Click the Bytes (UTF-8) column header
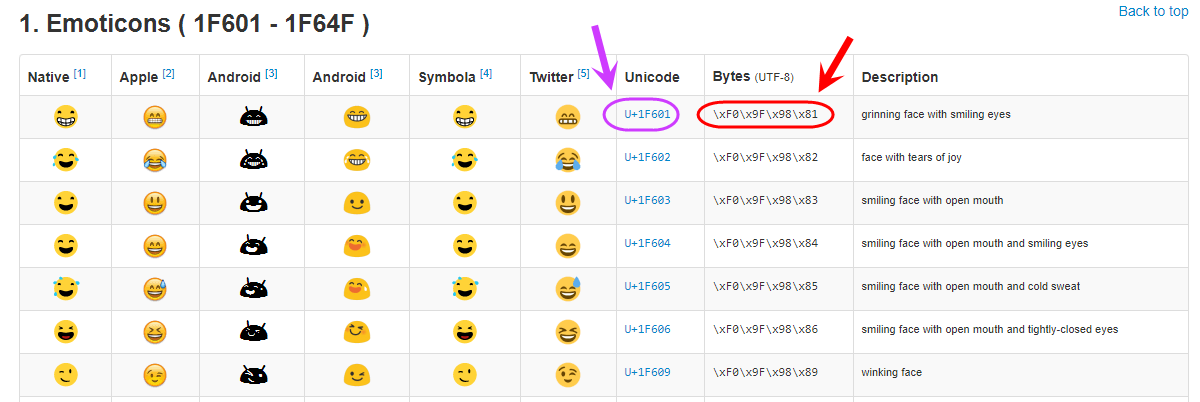 pos(753,77)
